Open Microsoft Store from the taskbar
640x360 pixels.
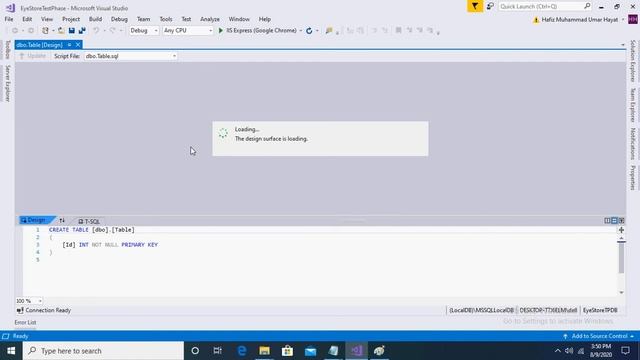[287, 351]
